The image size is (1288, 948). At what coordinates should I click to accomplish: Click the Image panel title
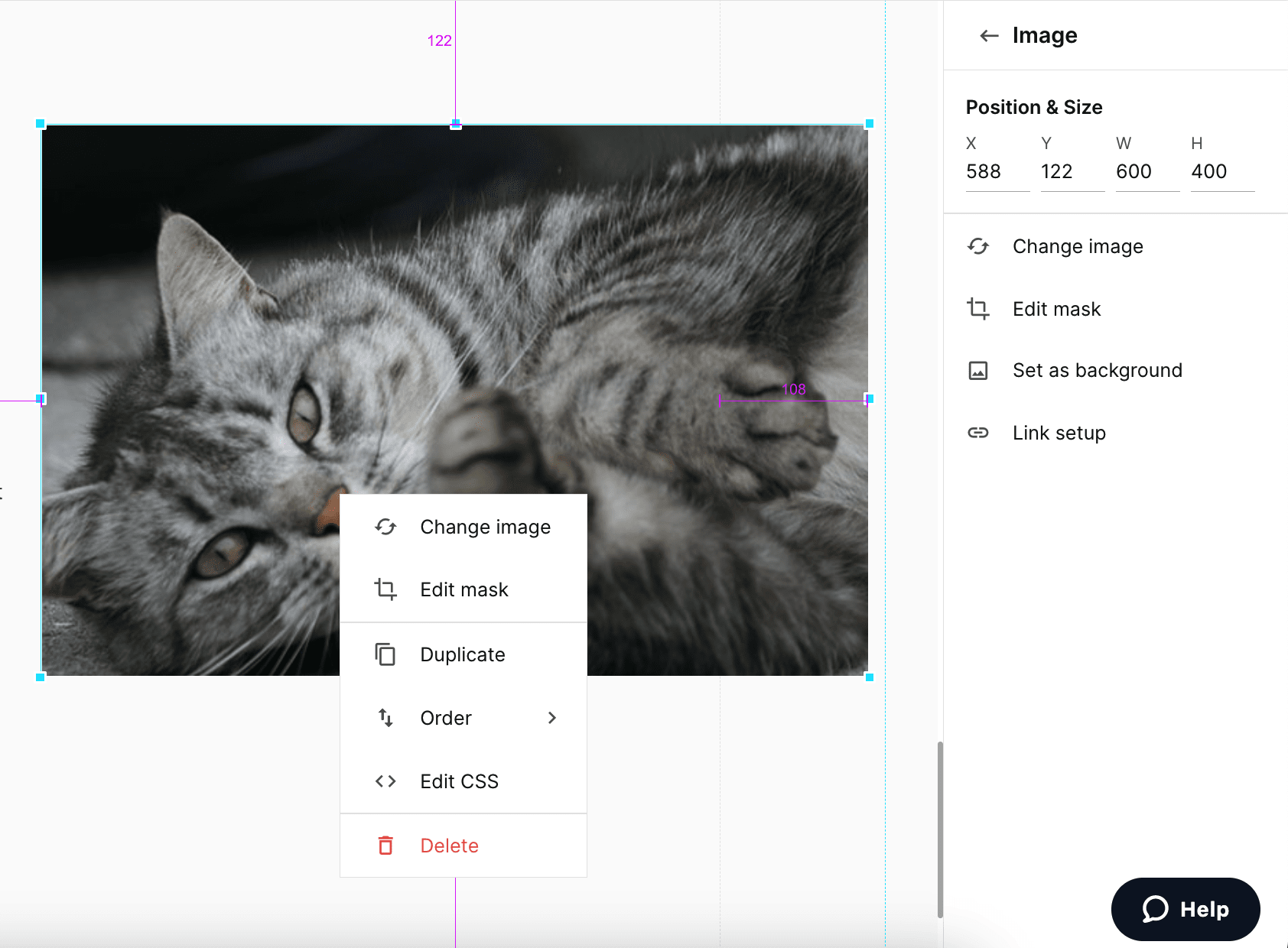pyautogui.click(x=1045, y=35)
